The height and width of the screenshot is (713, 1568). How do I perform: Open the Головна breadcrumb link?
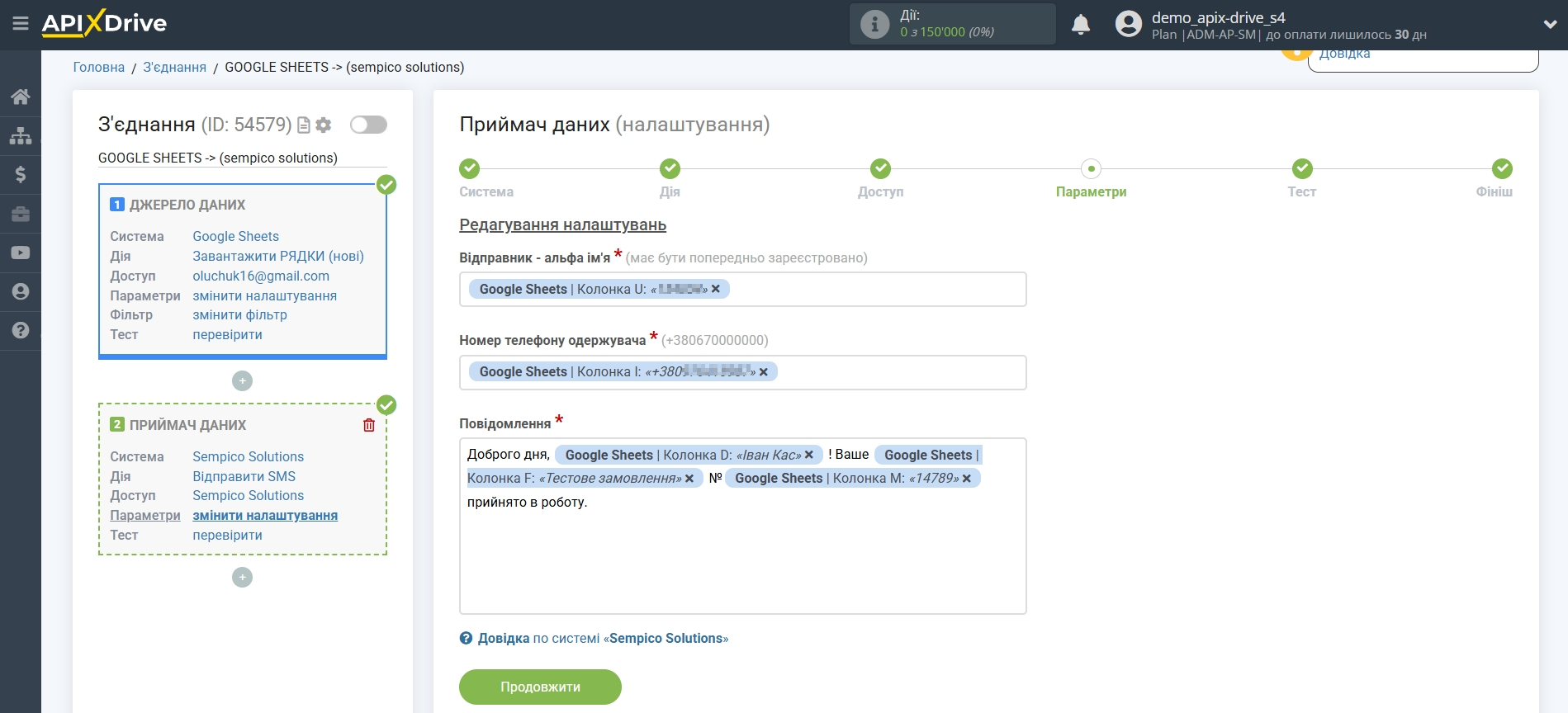tap(99, 67)
